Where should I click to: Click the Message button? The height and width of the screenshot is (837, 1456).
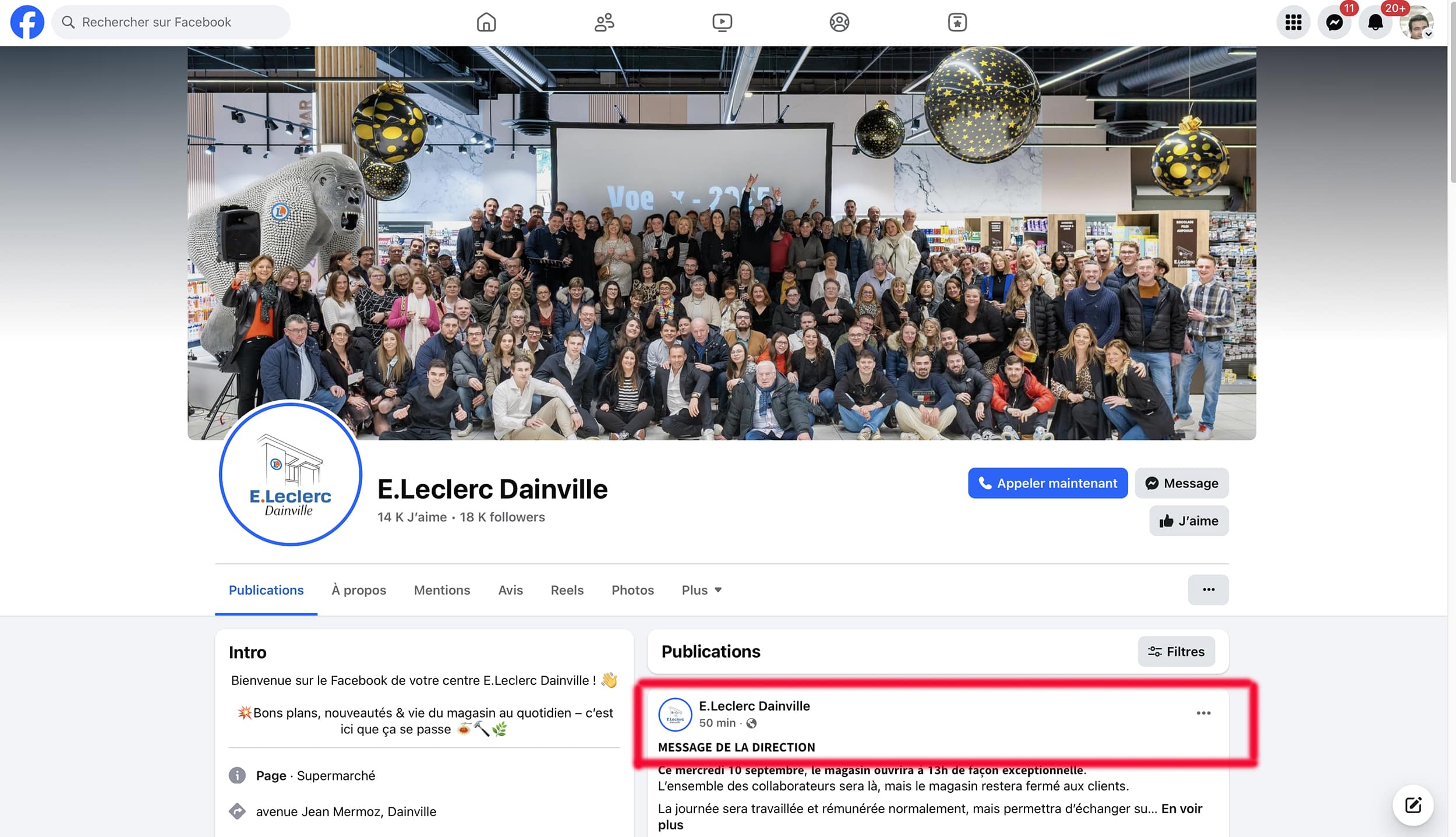(x=1181, y=483)
